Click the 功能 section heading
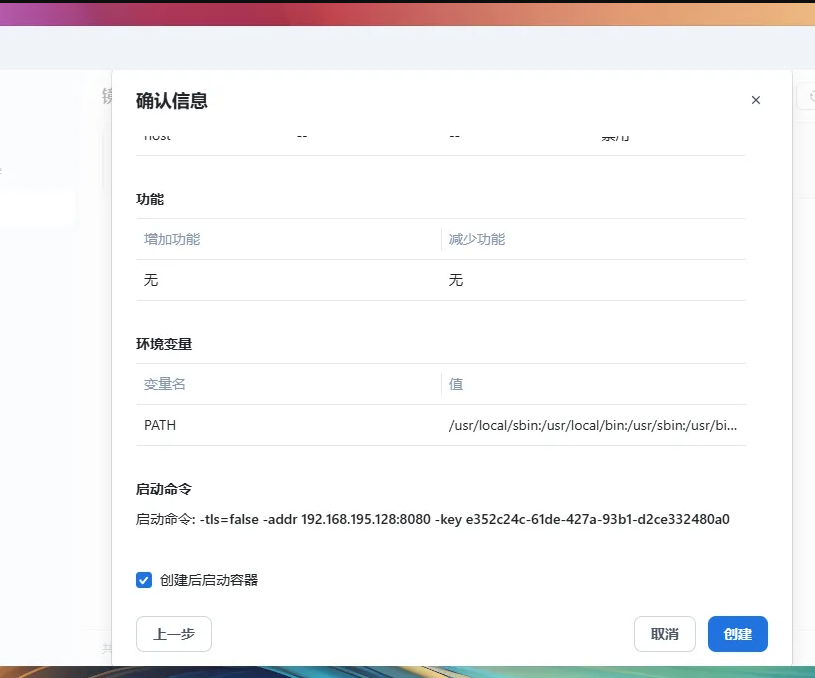This screenshot has width=815, height=678. (150, 200)
